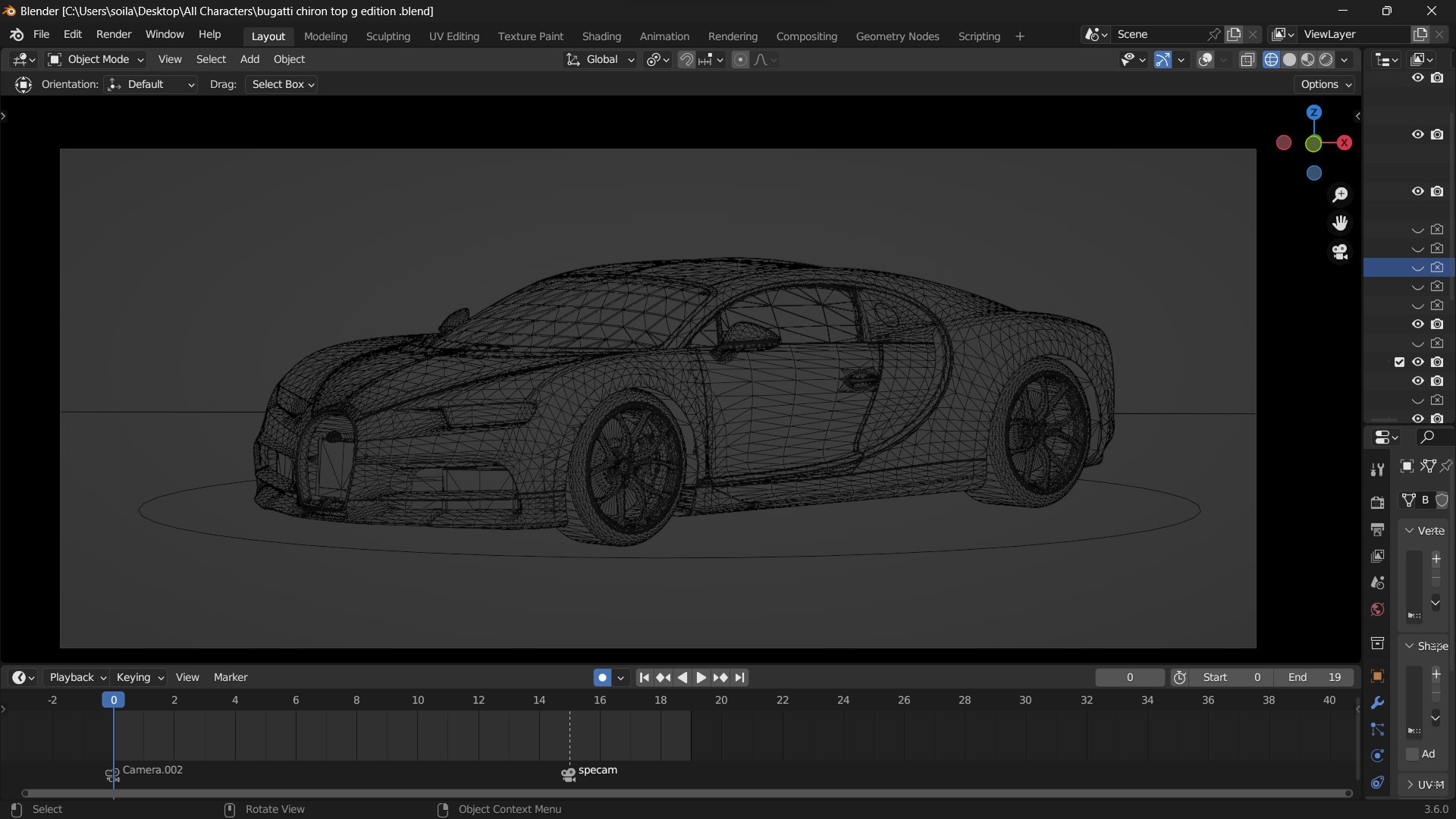Expand the UV Maps panel
The height and width of the screenshot is (819, 1456).
[1424, 784]
